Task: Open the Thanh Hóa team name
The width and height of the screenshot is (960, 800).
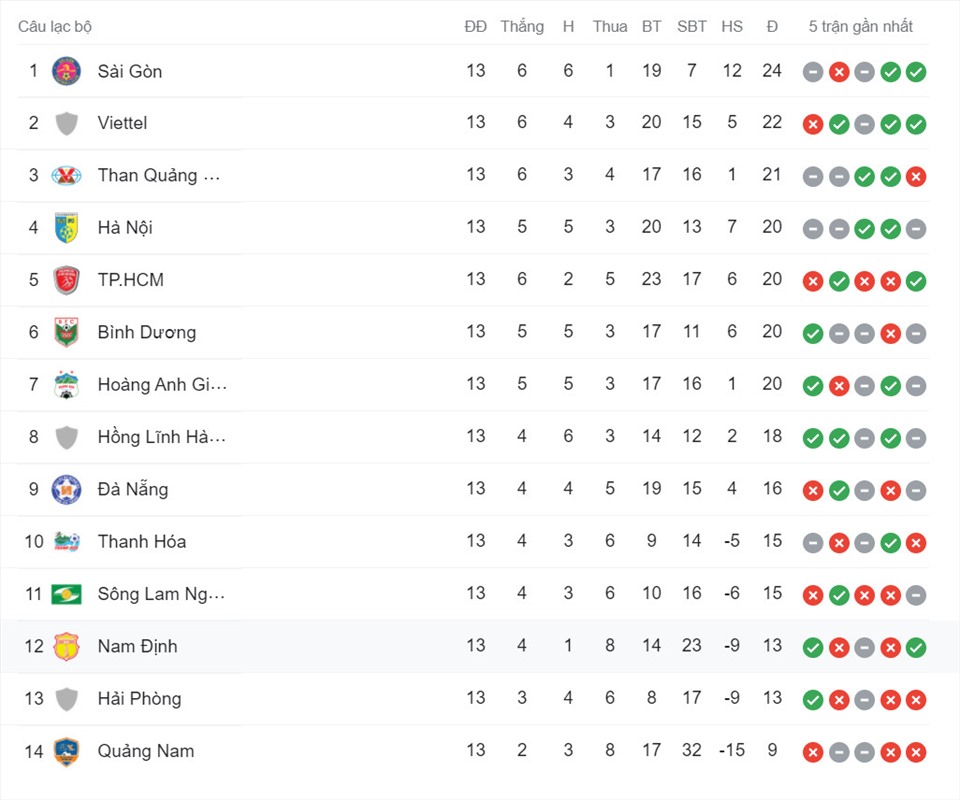Action: (142, 542)
